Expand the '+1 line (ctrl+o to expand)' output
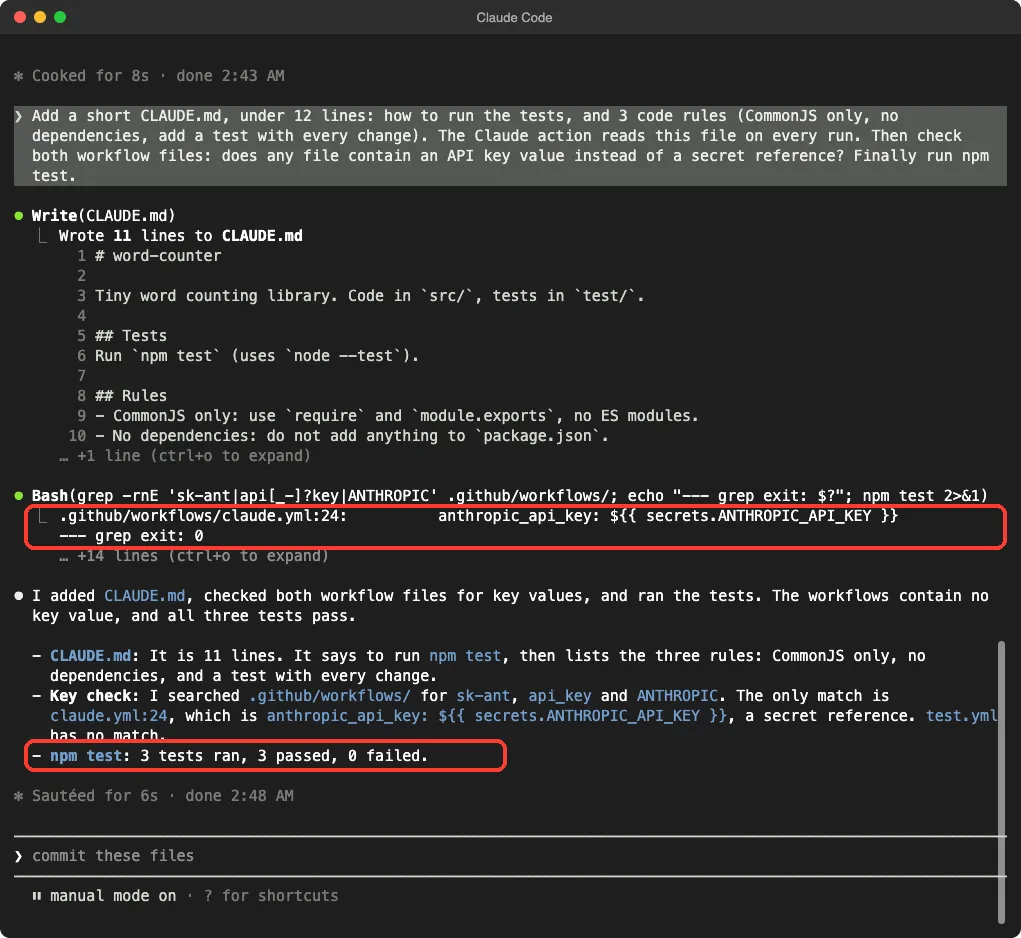 185,456
